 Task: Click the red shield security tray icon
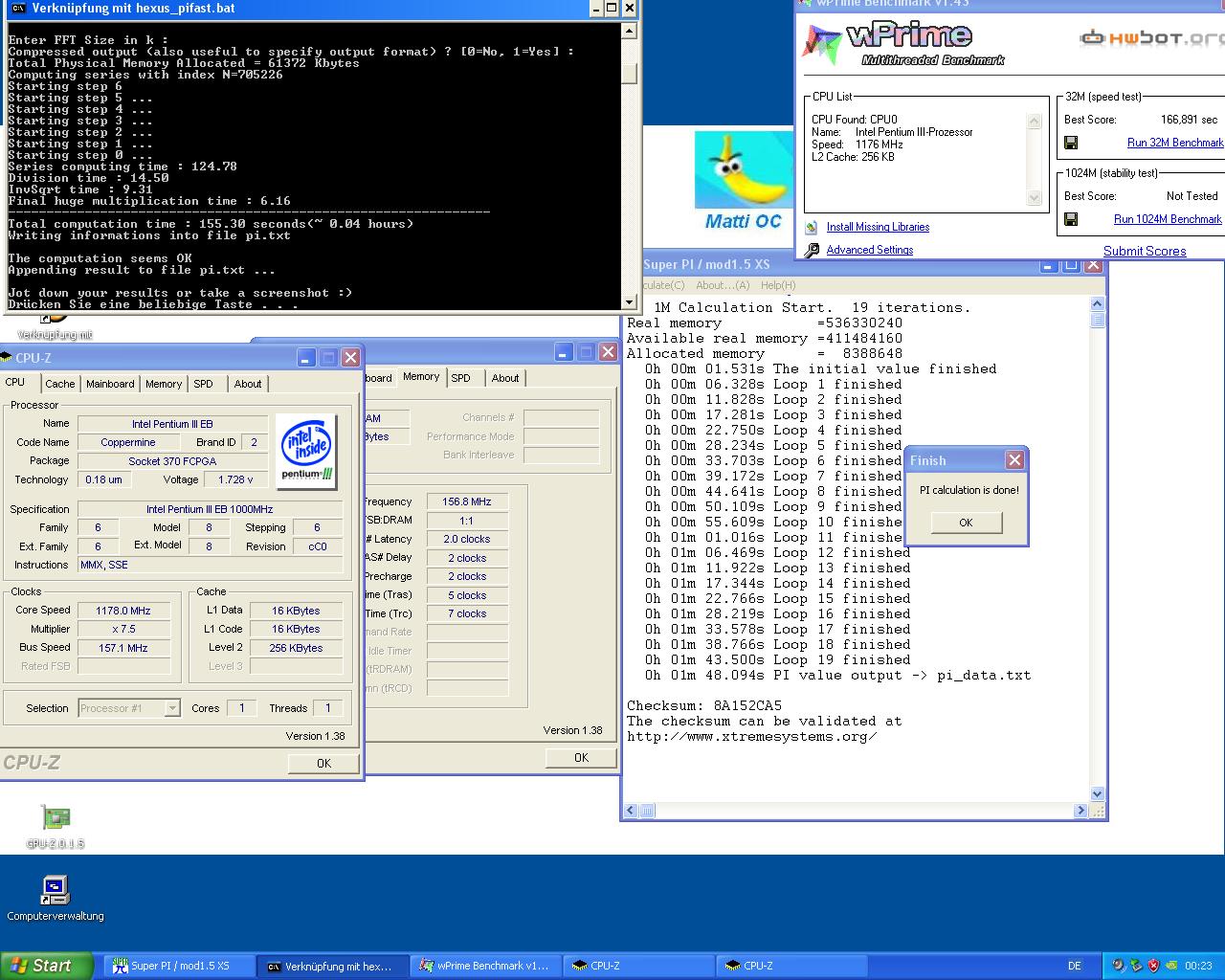pos(1153,966)
